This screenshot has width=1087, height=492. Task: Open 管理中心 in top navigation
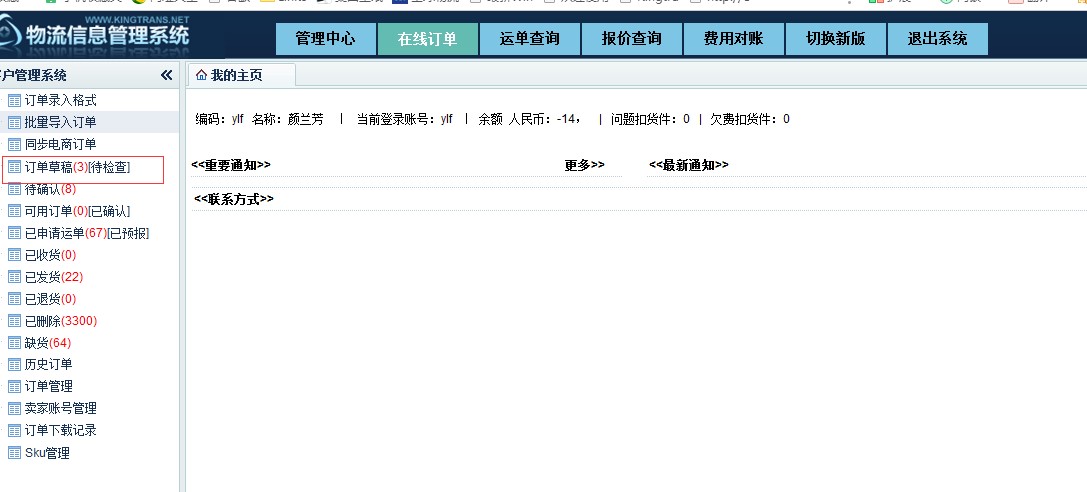coord(325,39)
